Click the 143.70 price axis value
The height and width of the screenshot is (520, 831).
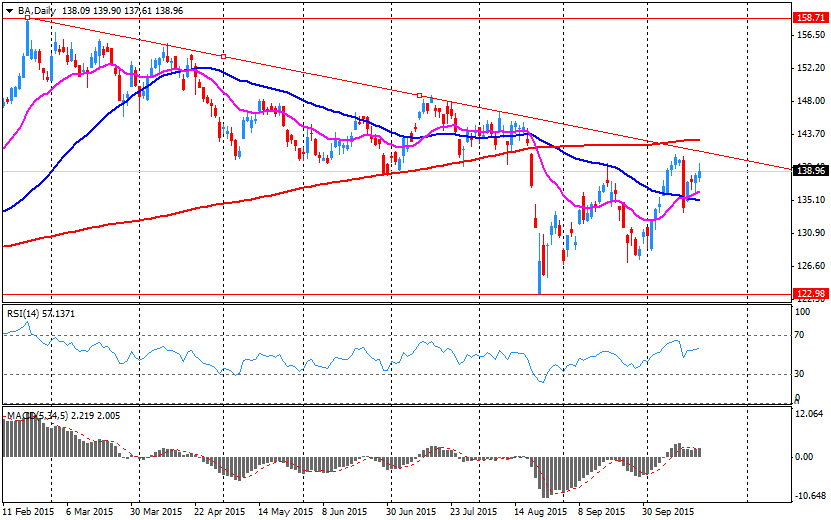click(810, 134)
